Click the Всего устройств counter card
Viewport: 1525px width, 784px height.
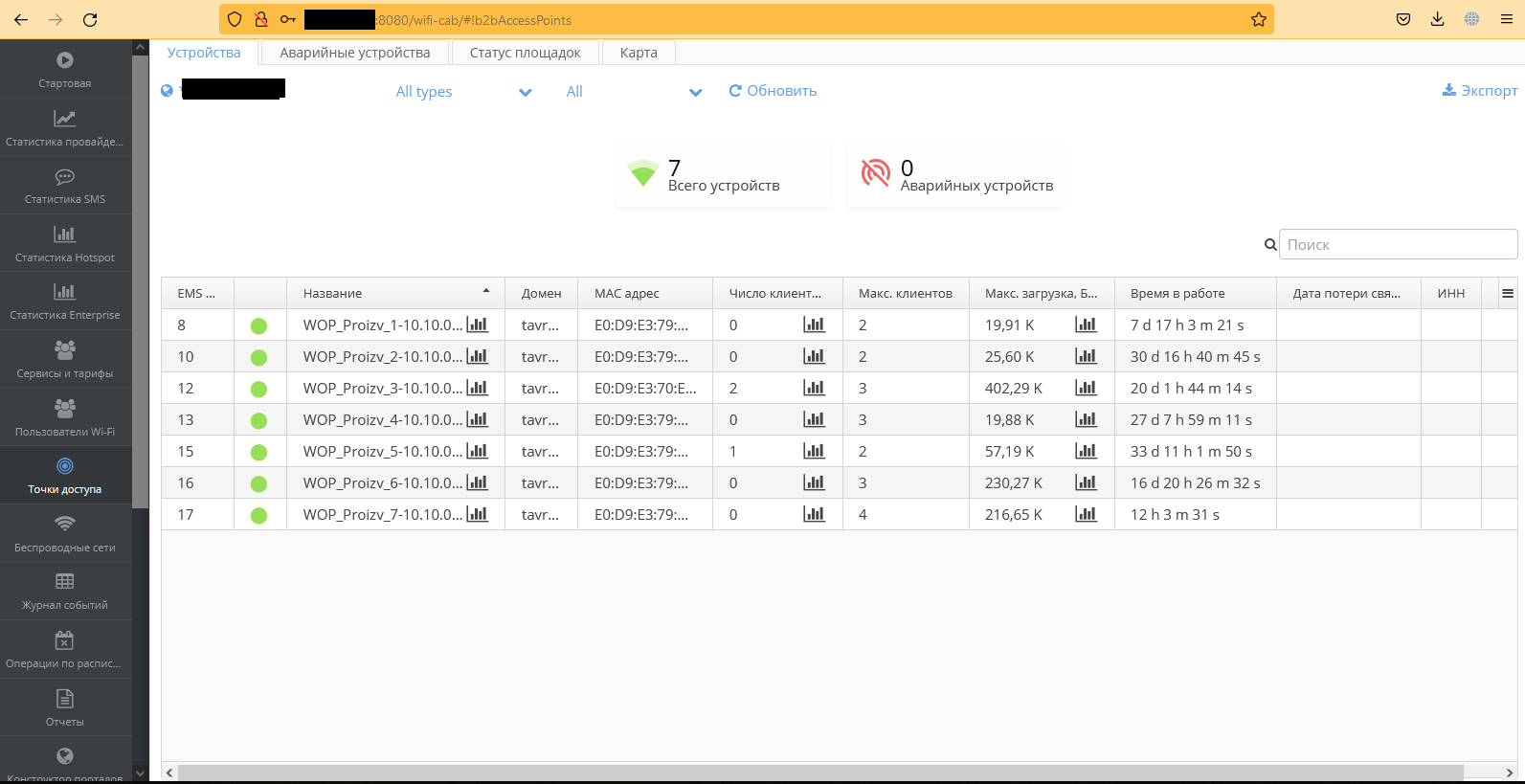(x=723, y=174)
